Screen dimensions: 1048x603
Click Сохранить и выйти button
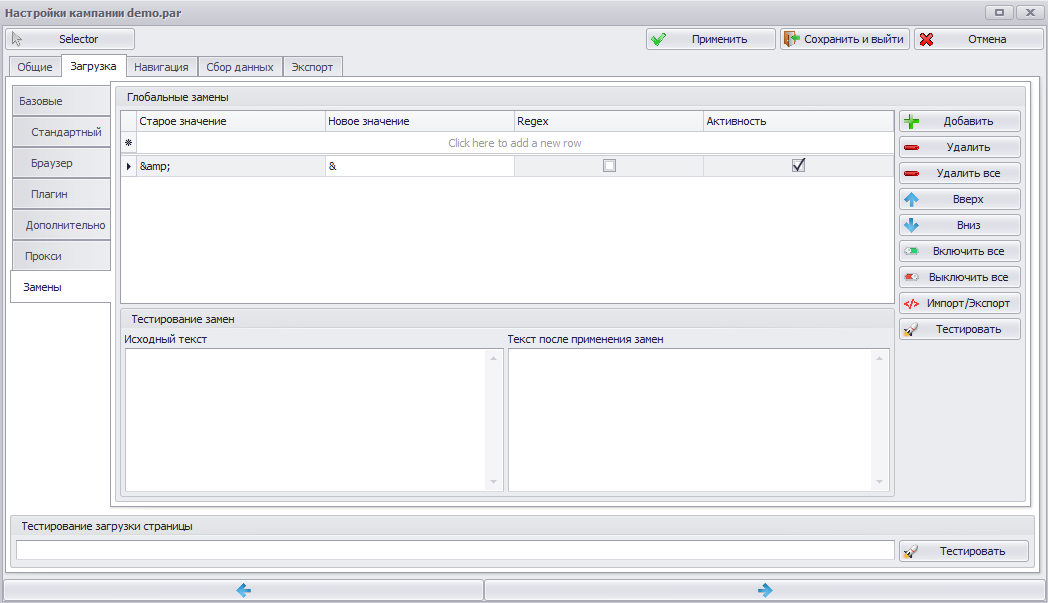point(845,39)
